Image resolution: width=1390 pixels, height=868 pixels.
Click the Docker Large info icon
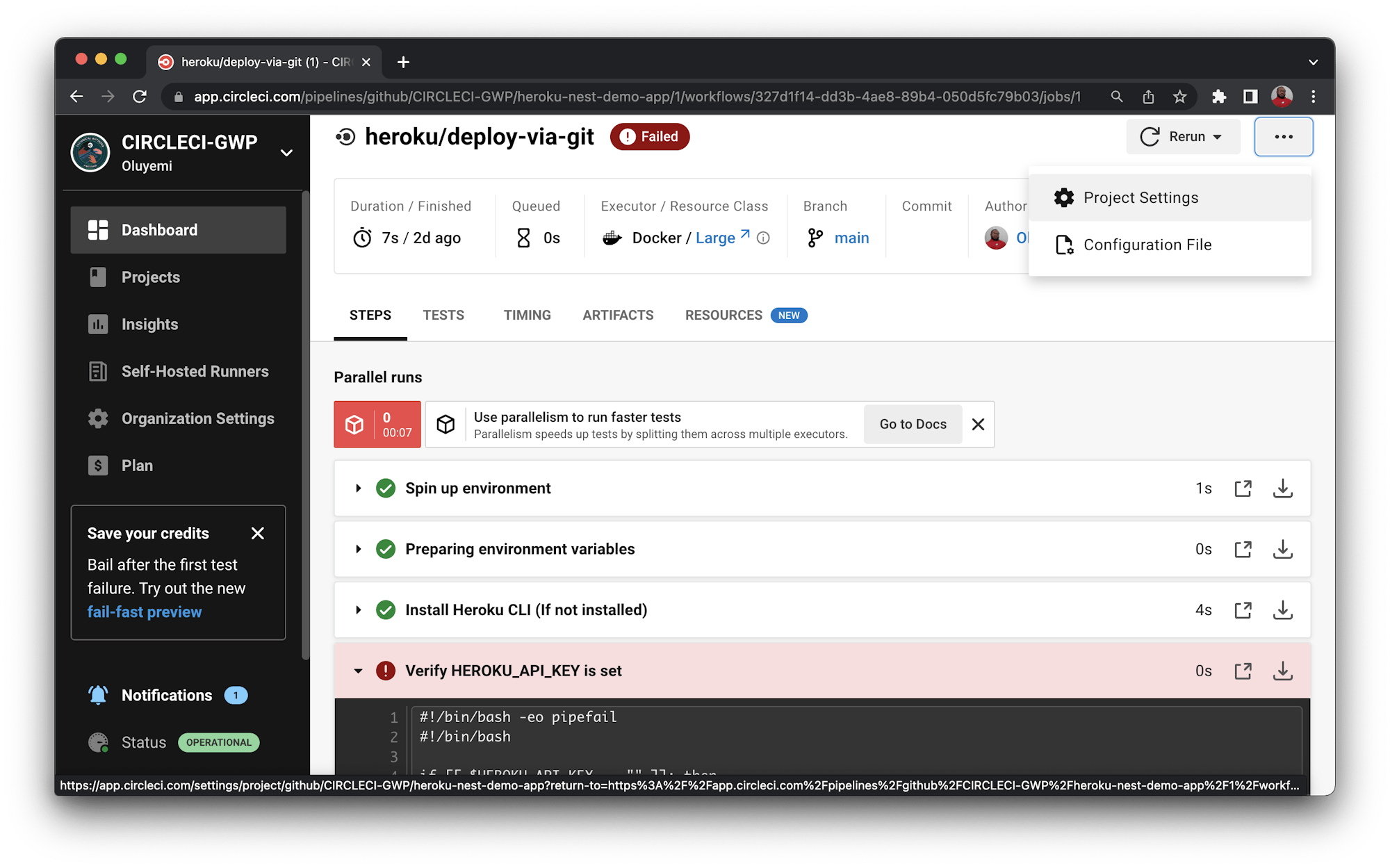[763, 238]
